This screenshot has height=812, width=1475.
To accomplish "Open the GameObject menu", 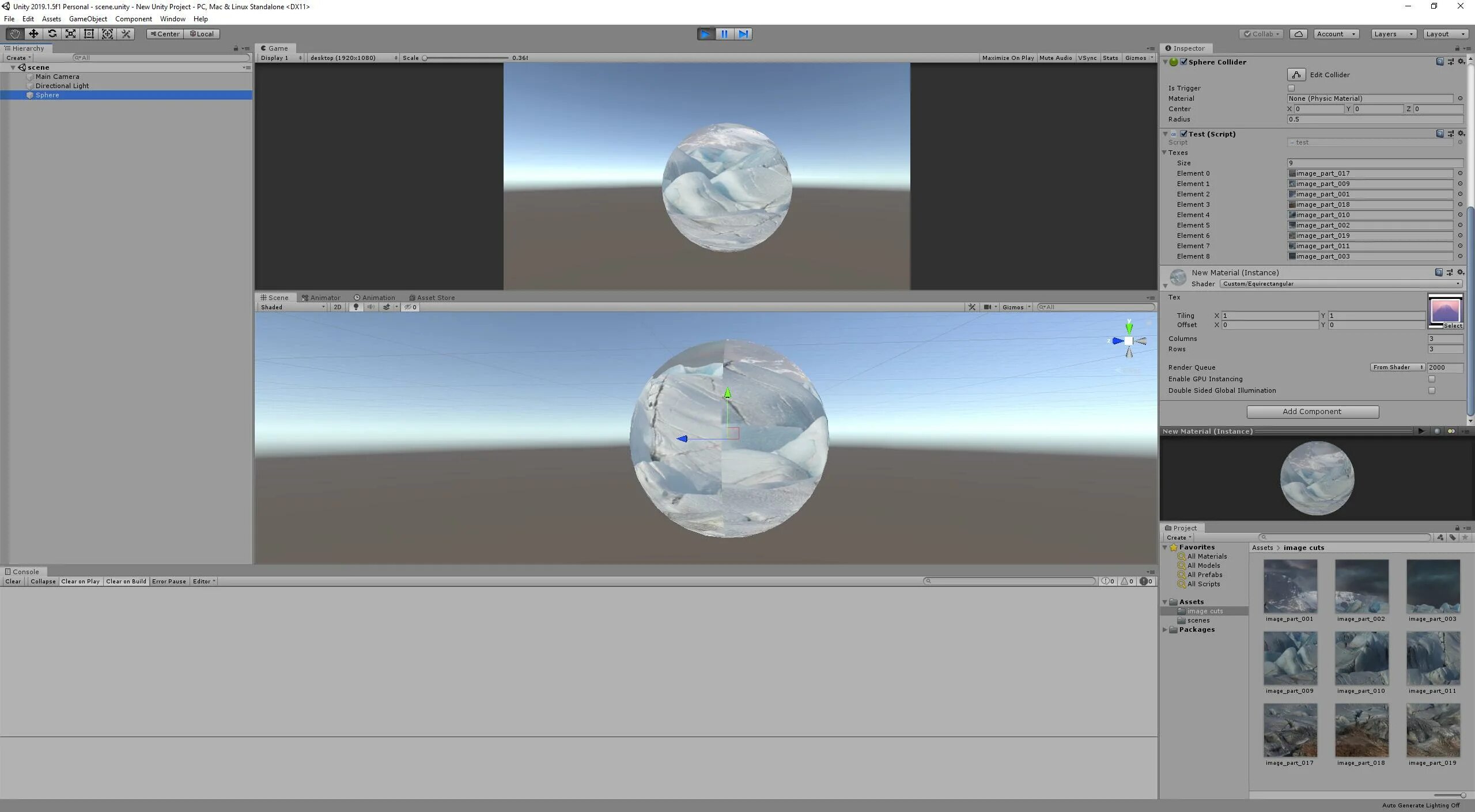I will coord(88,19).
